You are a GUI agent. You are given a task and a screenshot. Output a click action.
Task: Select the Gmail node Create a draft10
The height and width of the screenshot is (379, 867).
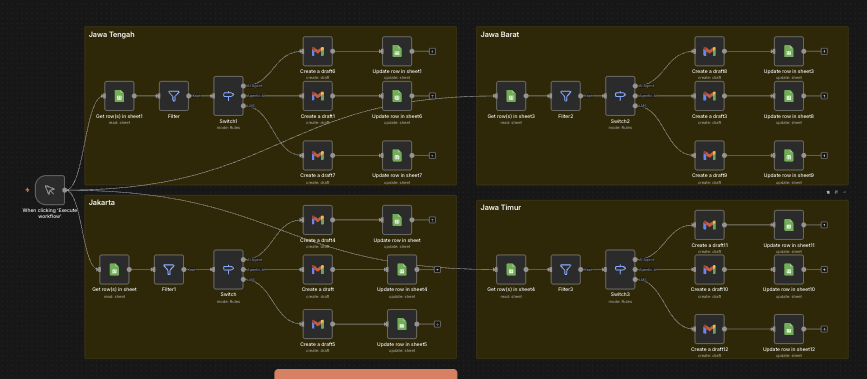point(709,269)
